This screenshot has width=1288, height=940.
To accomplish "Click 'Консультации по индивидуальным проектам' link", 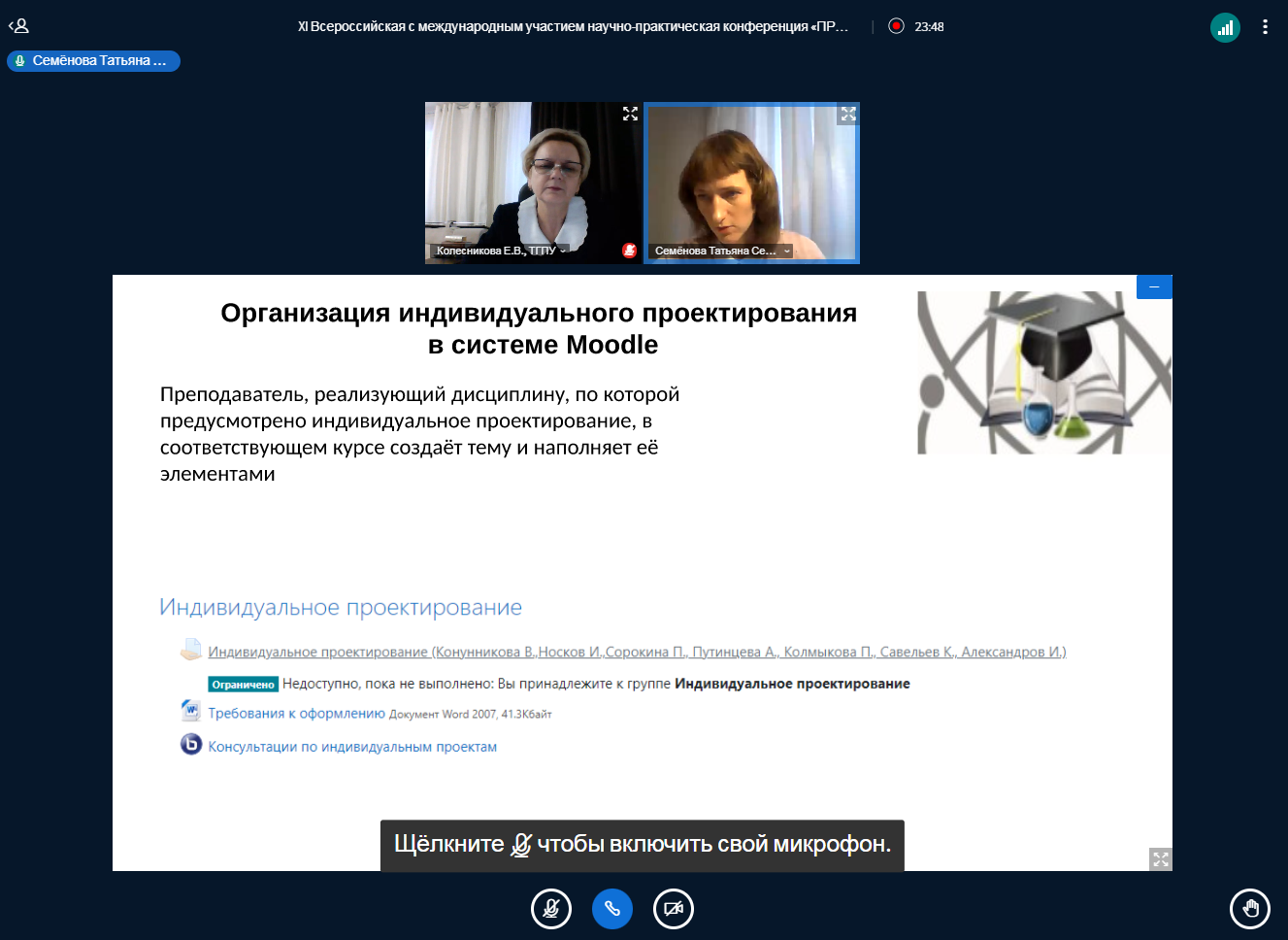I will coord(352,747).
